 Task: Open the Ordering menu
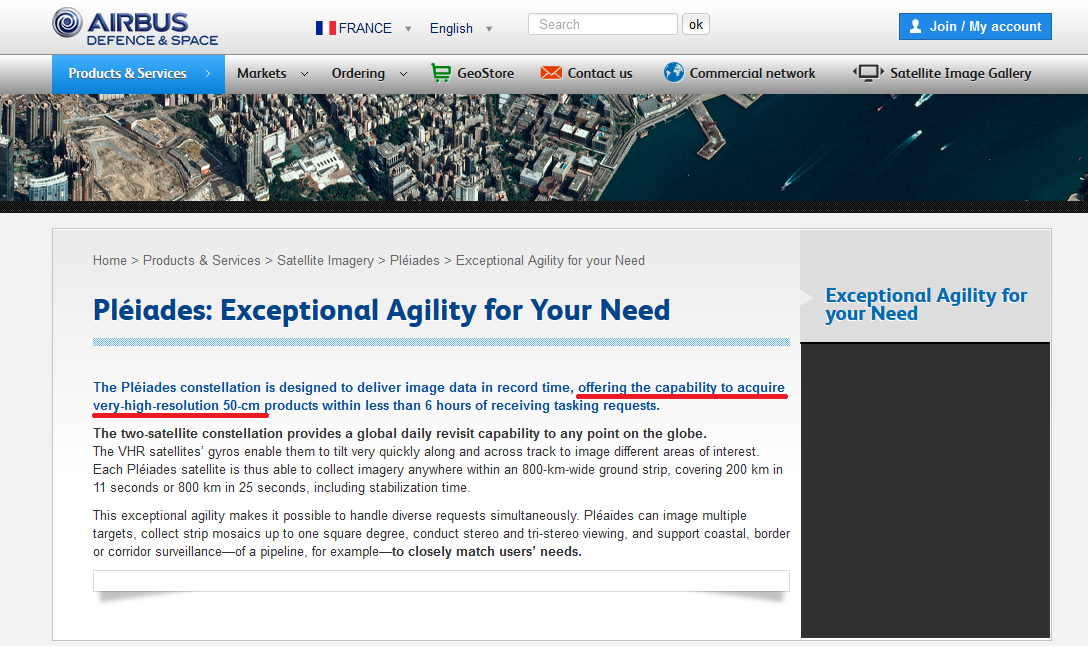(358, 74)
